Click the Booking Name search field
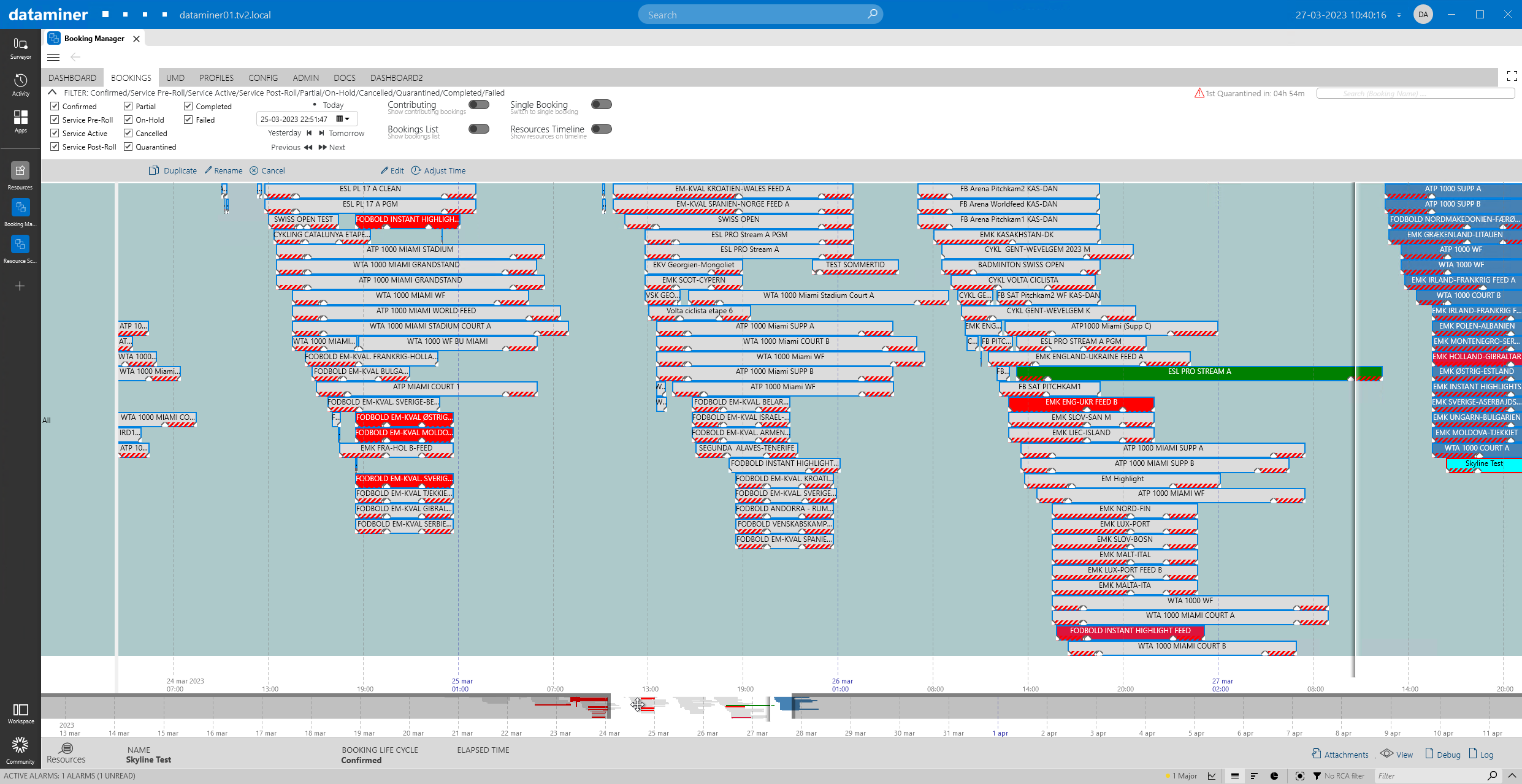This screenshot has height=784, width=1522. click(x=1416, y=93)
